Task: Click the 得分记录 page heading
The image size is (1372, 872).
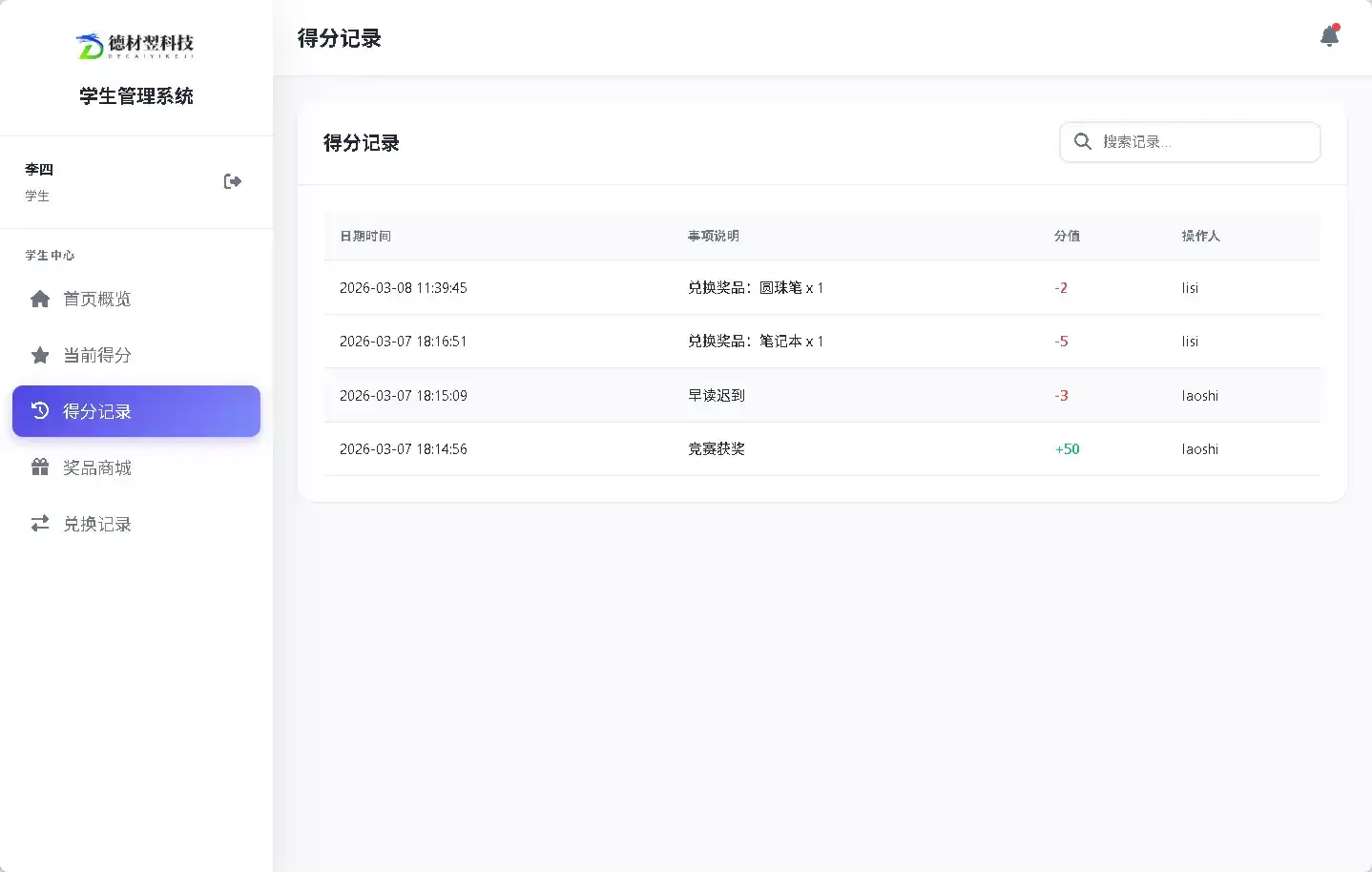Action: click(338, 38)
